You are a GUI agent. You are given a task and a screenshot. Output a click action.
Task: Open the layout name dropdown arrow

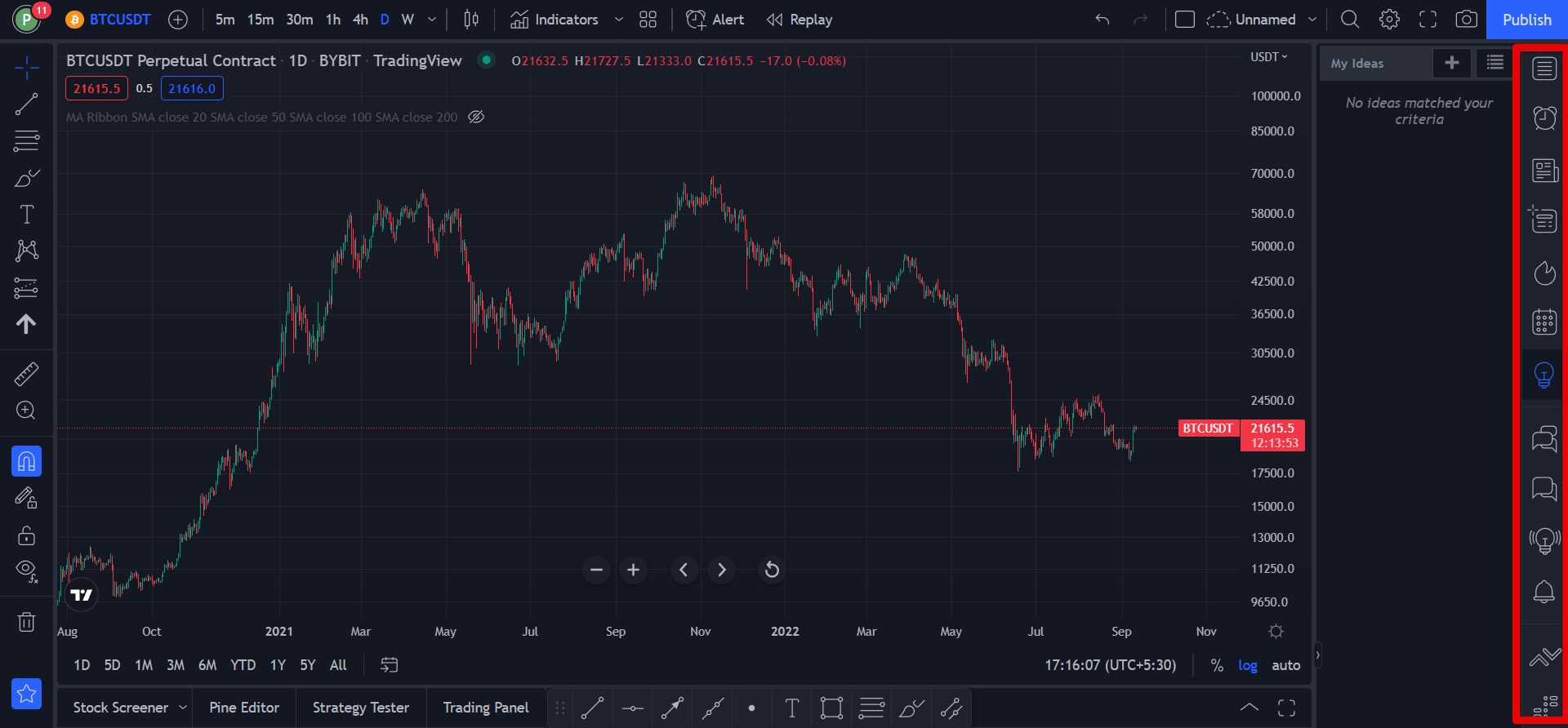(x=1312, y=20)
